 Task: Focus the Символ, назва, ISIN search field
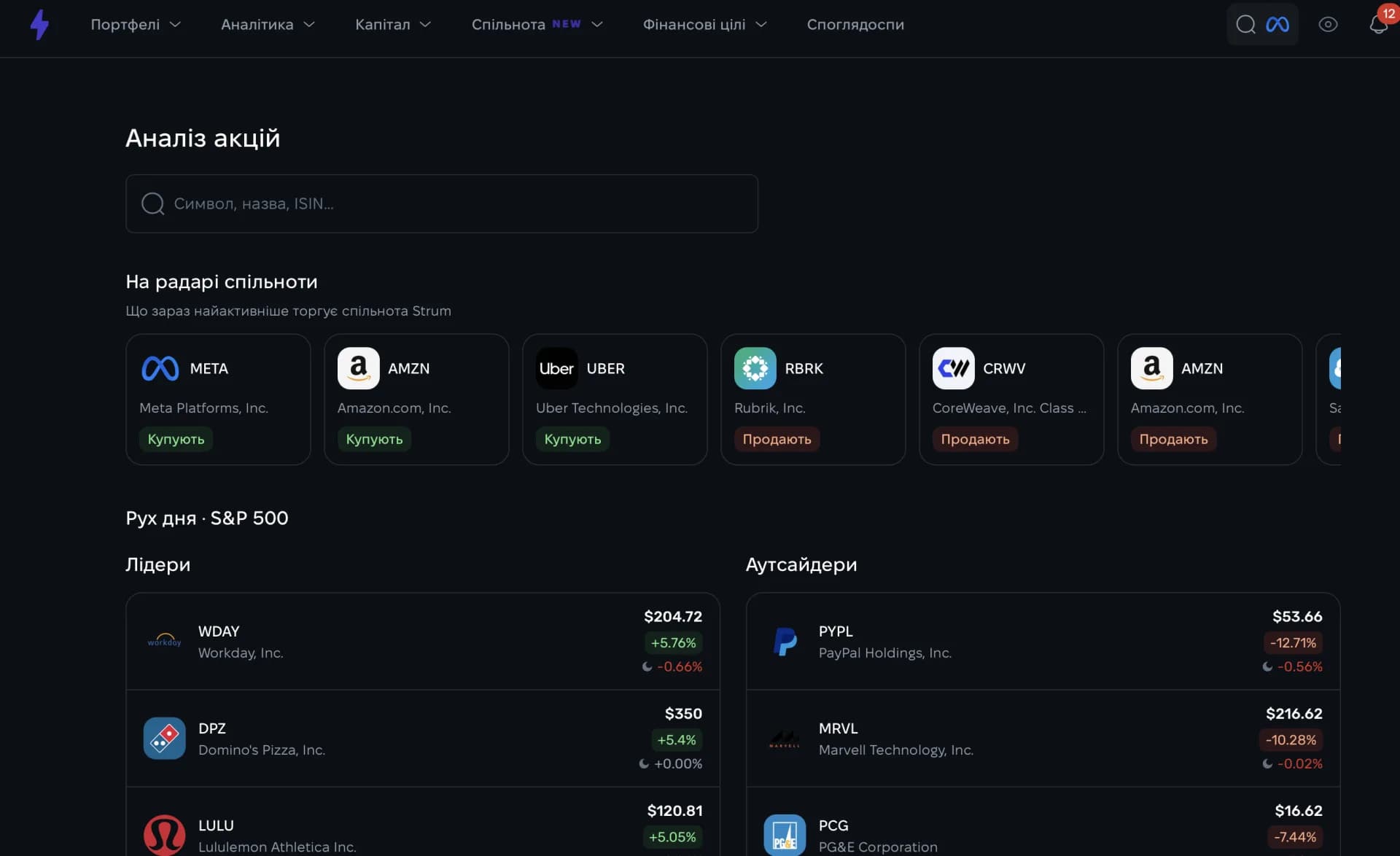(442, 203)
